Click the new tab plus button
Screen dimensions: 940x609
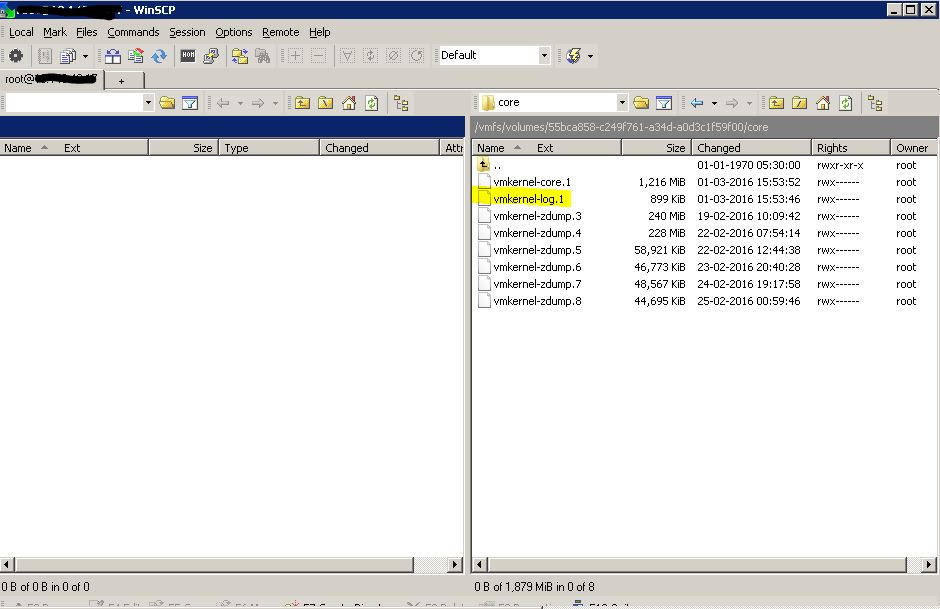click(x=122, y=79)
